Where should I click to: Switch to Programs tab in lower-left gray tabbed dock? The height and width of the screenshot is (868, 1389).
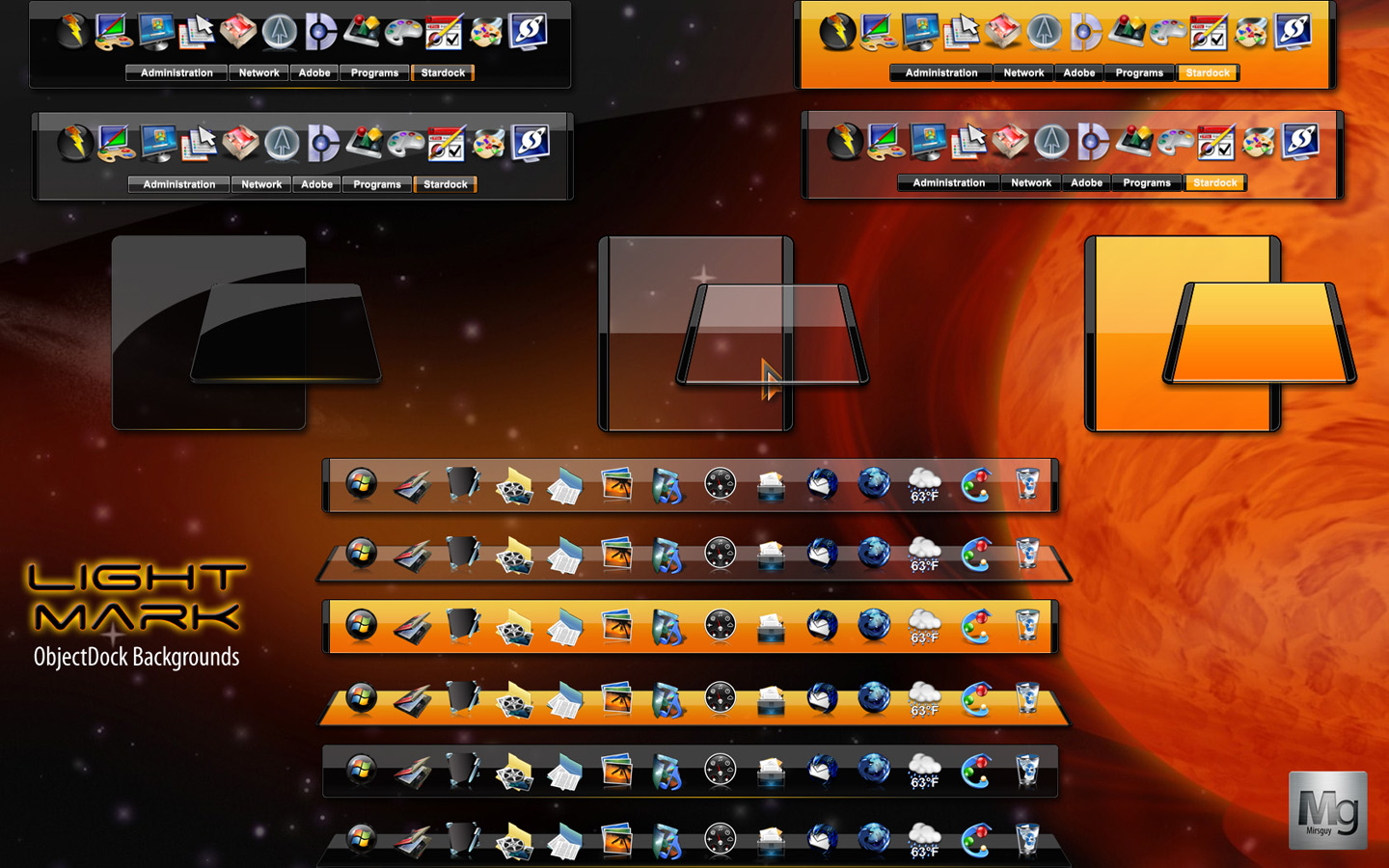click(377, 184)
